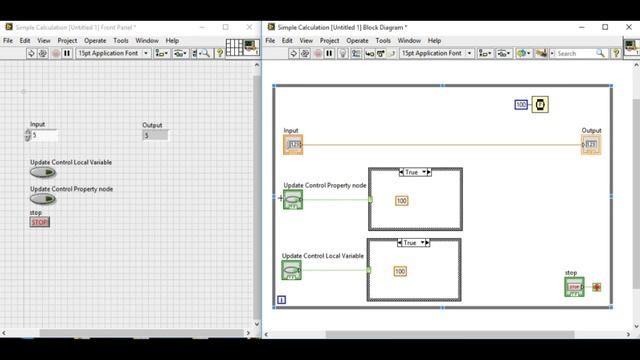
Task: Click Step Out debugging icon
Action: [392, 53]
